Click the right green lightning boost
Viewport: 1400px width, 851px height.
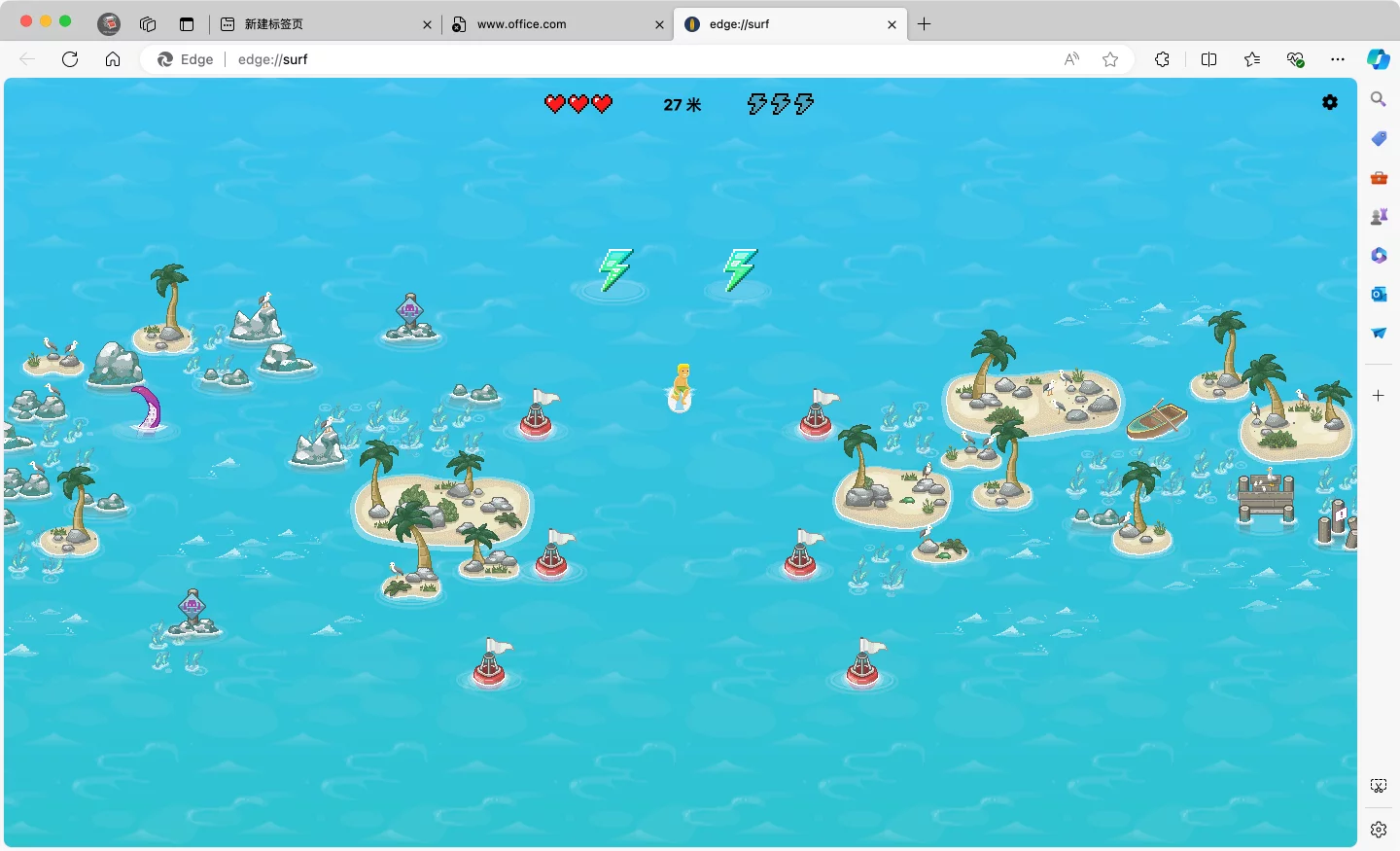tap(740, 269)
